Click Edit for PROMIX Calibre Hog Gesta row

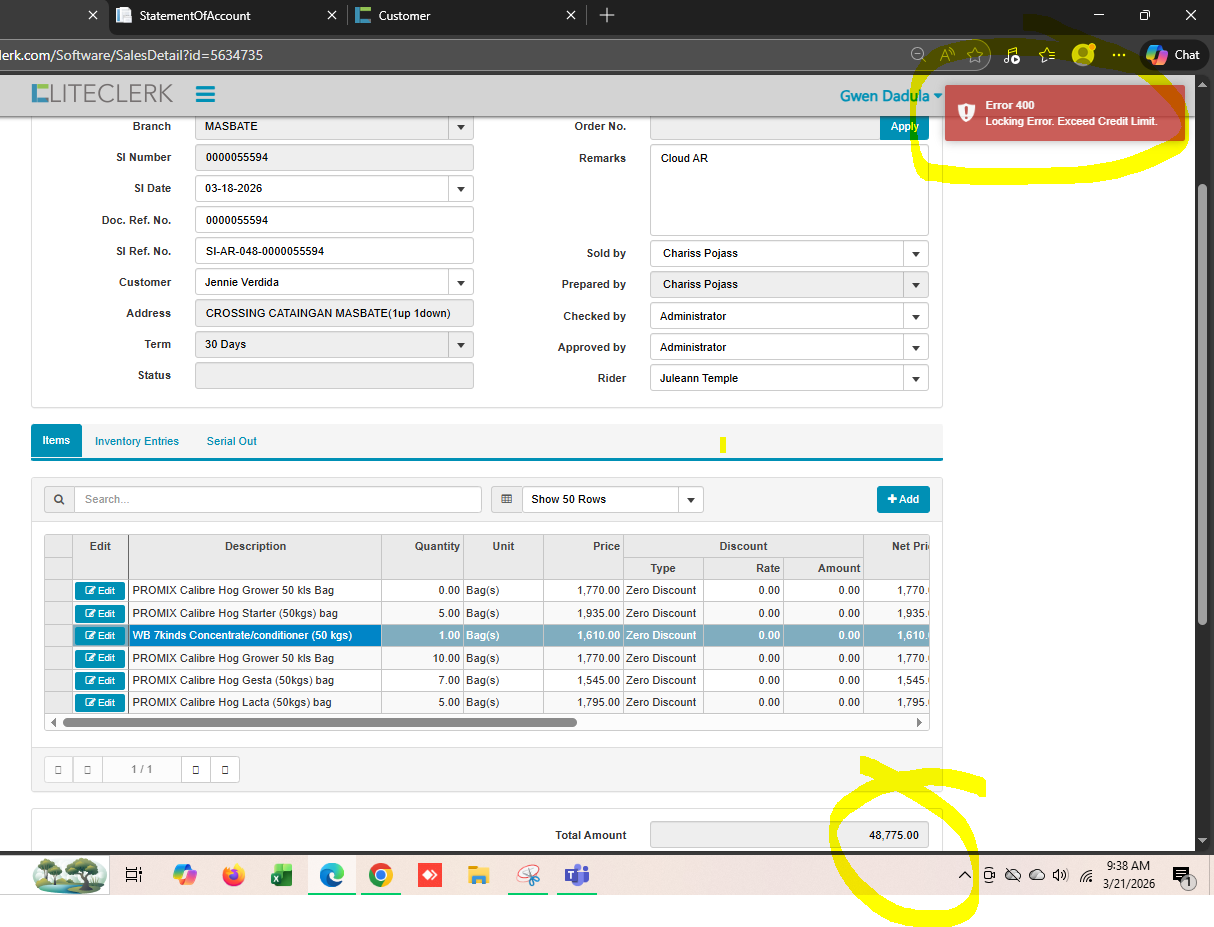[100, 680]
